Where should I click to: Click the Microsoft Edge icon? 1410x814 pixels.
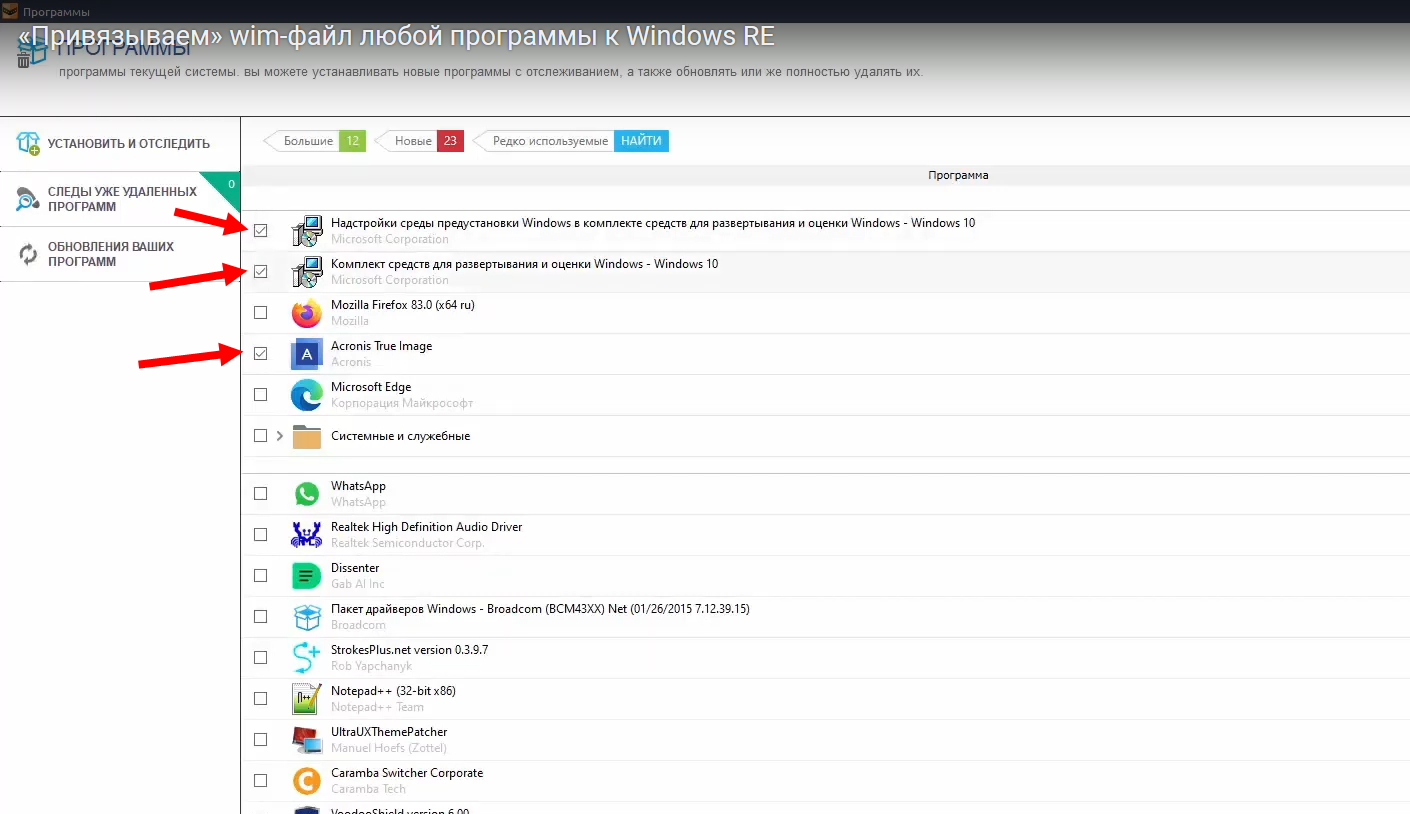[306, 395]
